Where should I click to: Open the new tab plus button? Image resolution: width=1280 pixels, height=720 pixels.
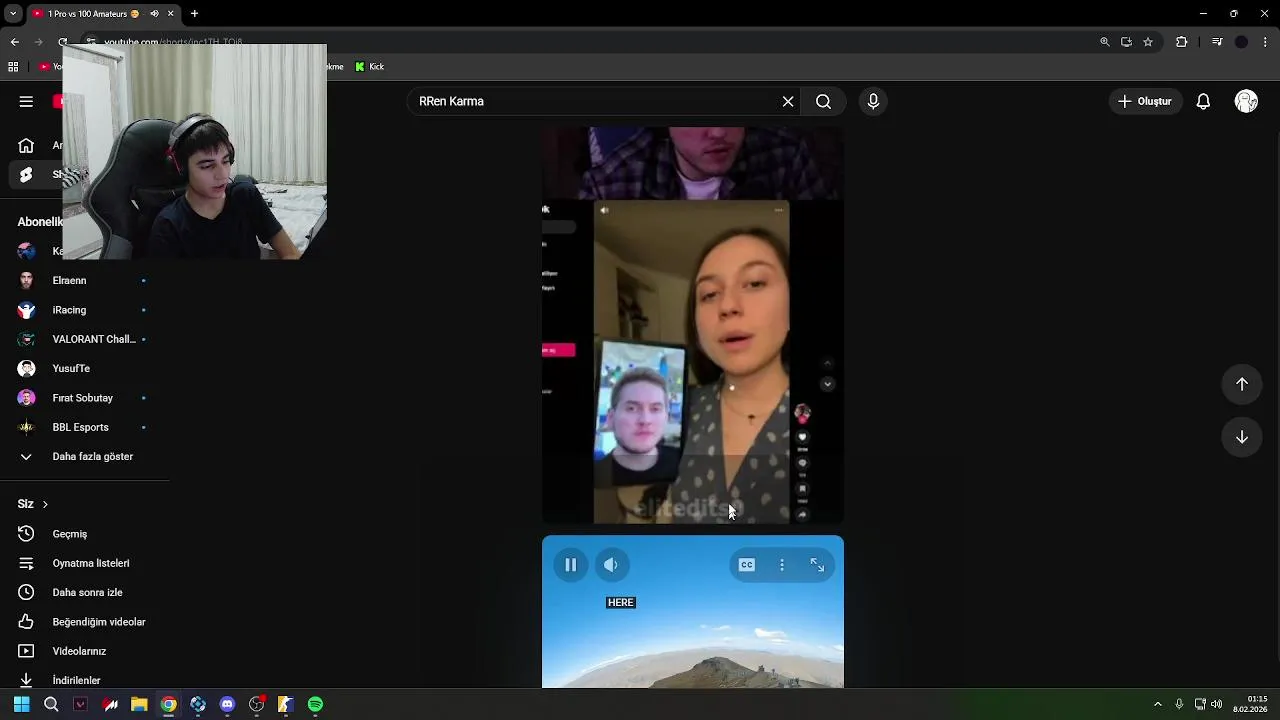tap(194, 14)
